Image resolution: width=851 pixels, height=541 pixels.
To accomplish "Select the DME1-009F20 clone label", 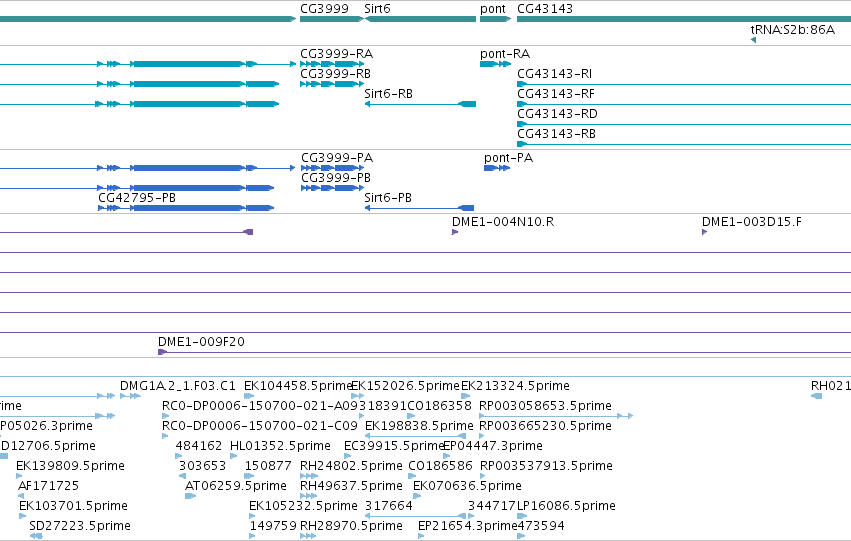I will click(201, 342).
